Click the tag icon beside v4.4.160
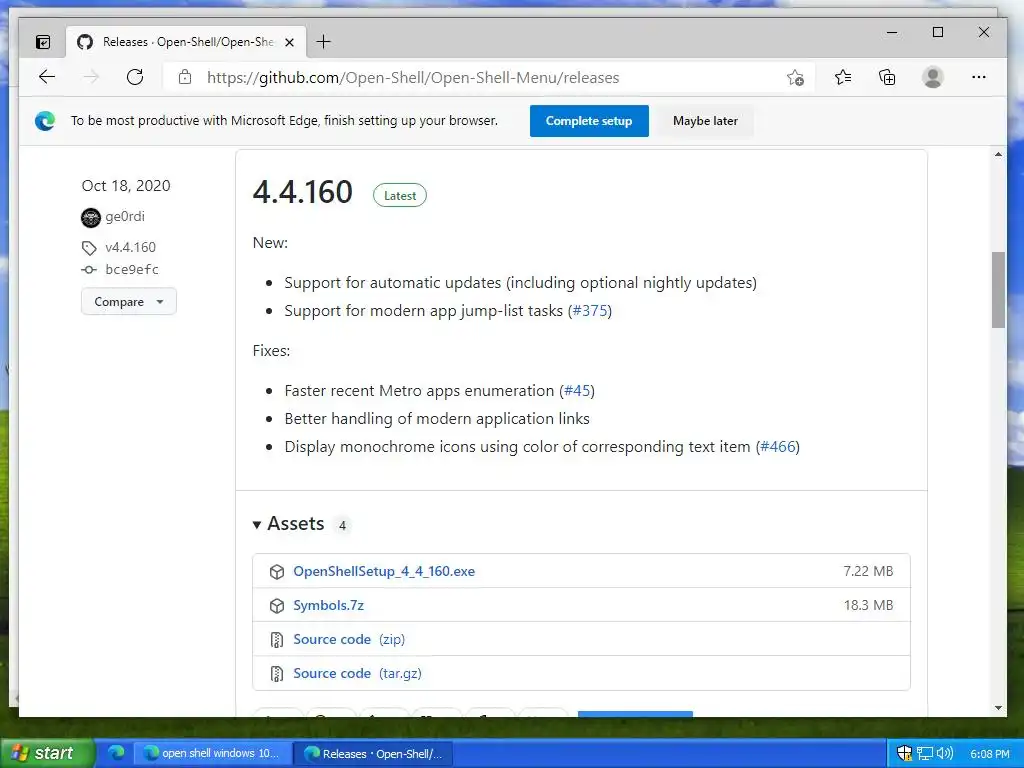 89,248
